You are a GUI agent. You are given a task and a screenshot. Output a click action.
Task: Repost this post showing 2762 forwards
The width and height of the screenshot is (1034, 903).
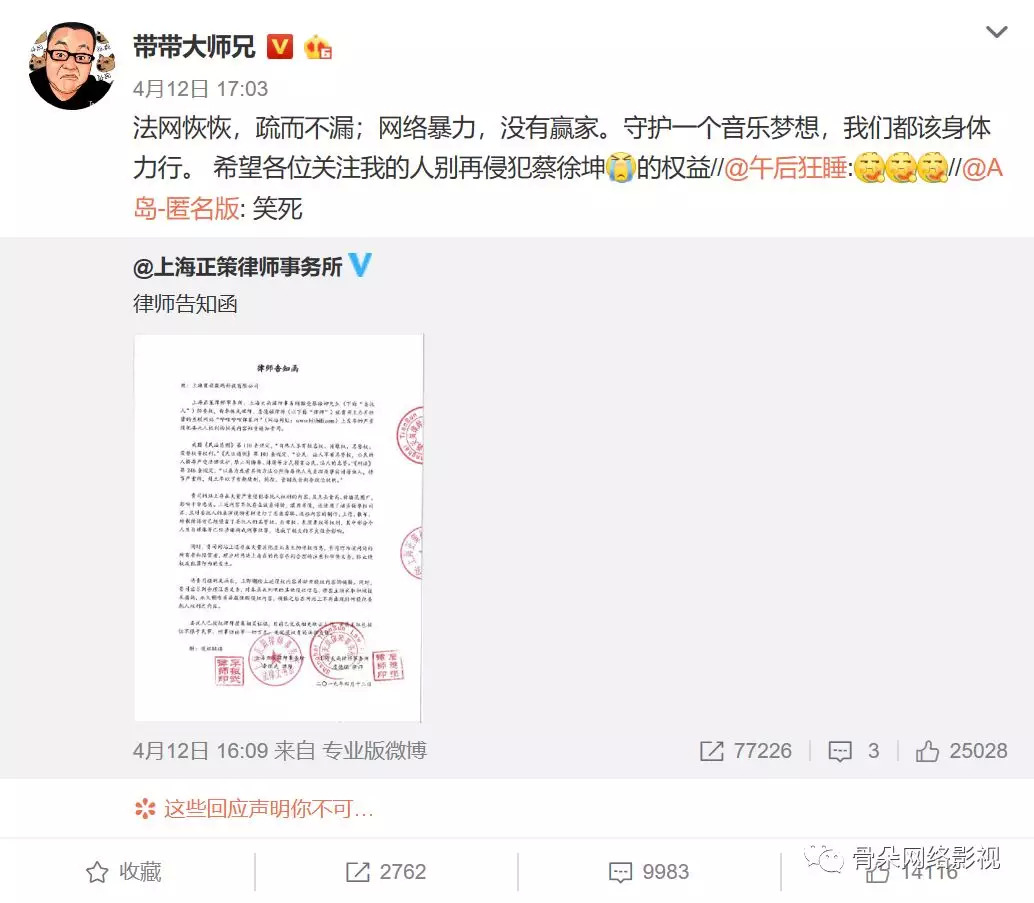(x=386, y=872)
